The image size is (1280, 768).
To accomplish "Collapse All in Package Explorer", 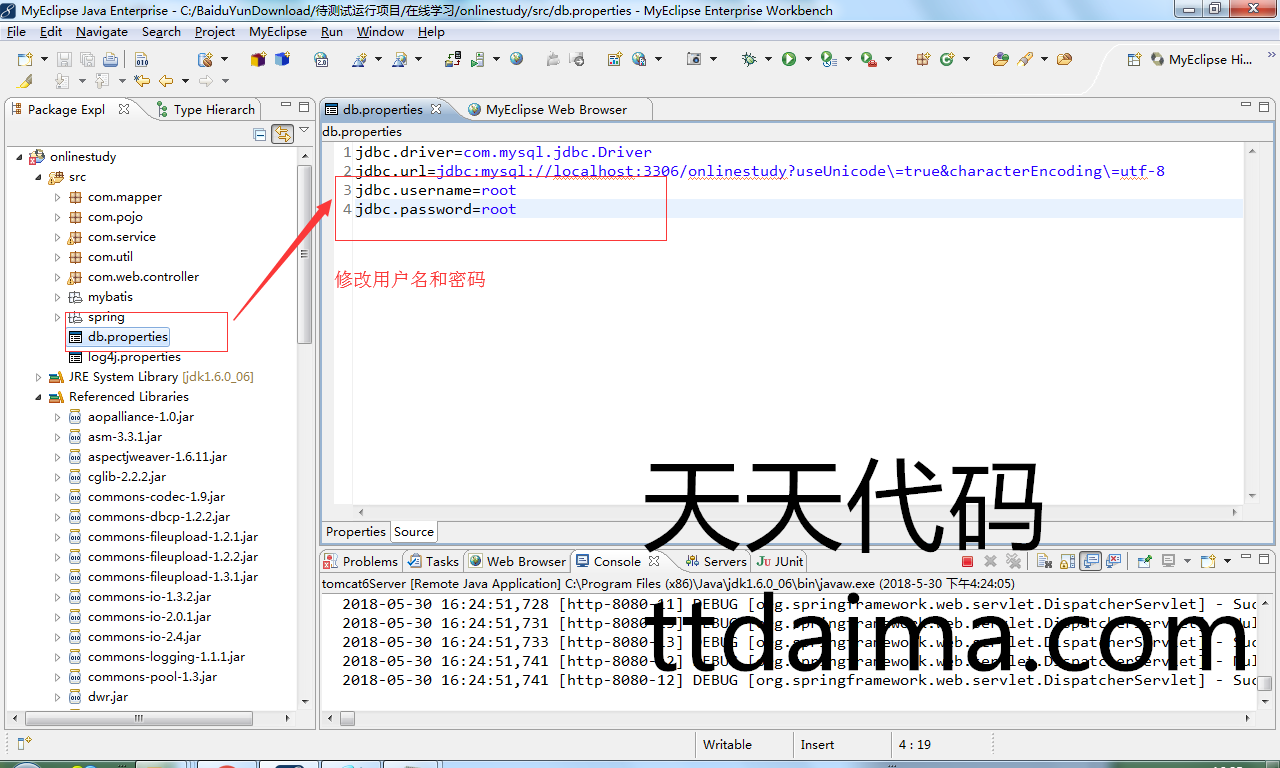I will [x=260, y=134].
